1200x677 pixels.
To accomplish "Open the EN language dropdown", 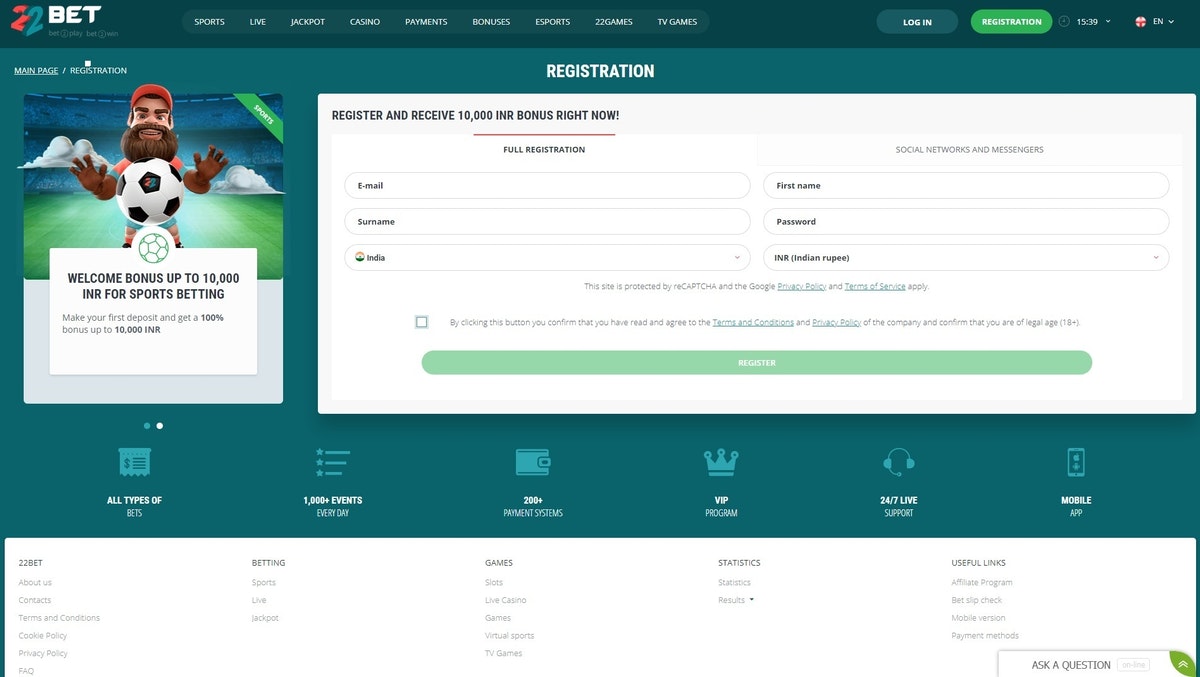I will click(1163, 21).
